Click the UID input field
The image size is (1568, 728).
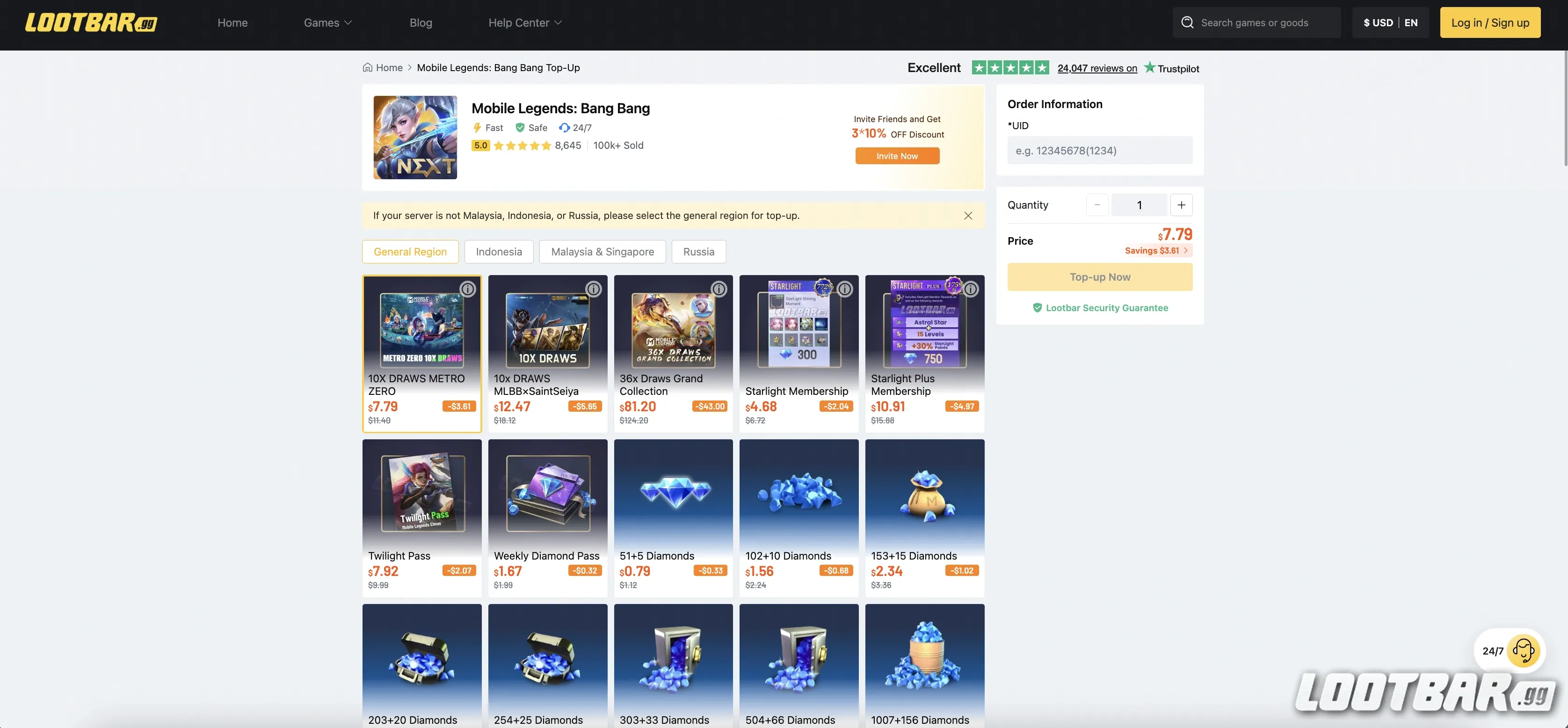(x=1099, y=150)
